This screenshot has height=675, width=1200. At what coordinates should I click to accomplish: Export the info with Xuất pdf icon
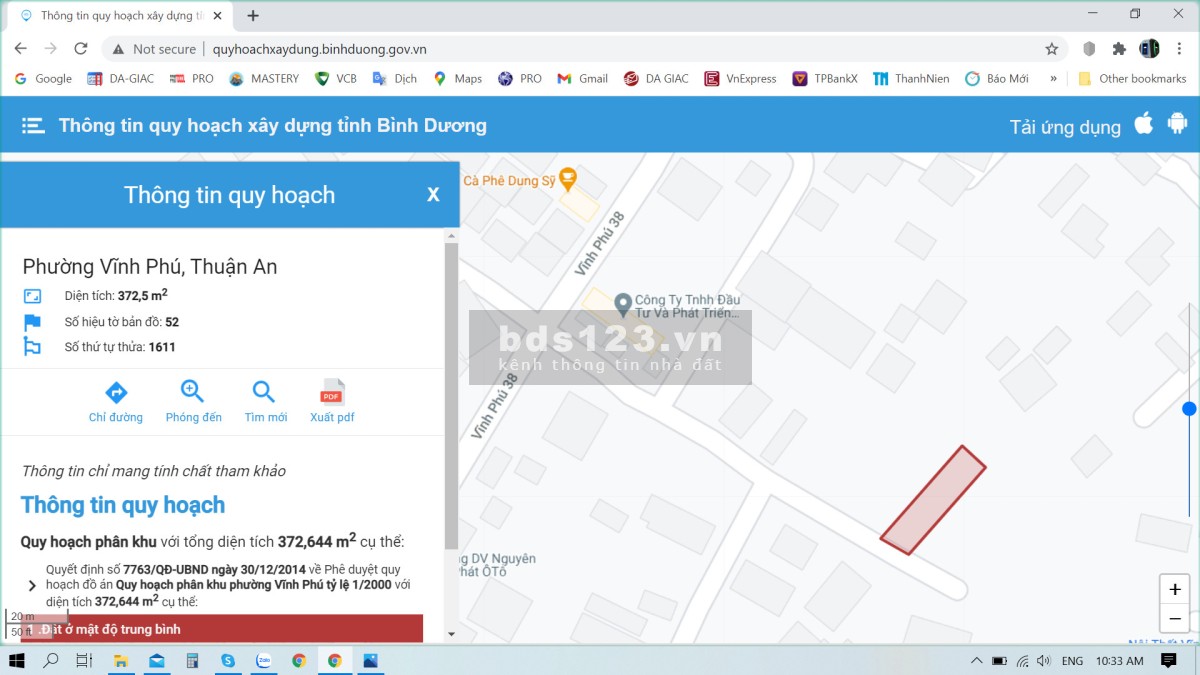click(332, 391)
